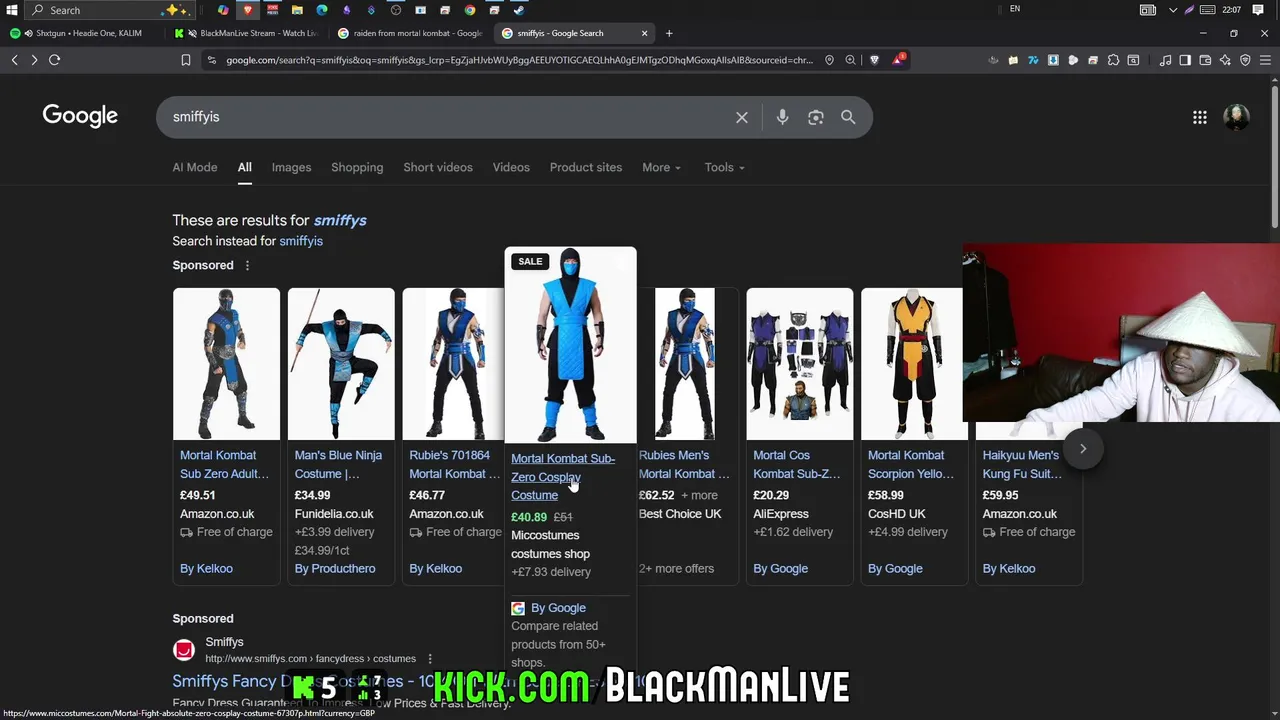Select the AI Mode search tab
This screenshot has width=1280, height=720.
[x=194, y=167]
